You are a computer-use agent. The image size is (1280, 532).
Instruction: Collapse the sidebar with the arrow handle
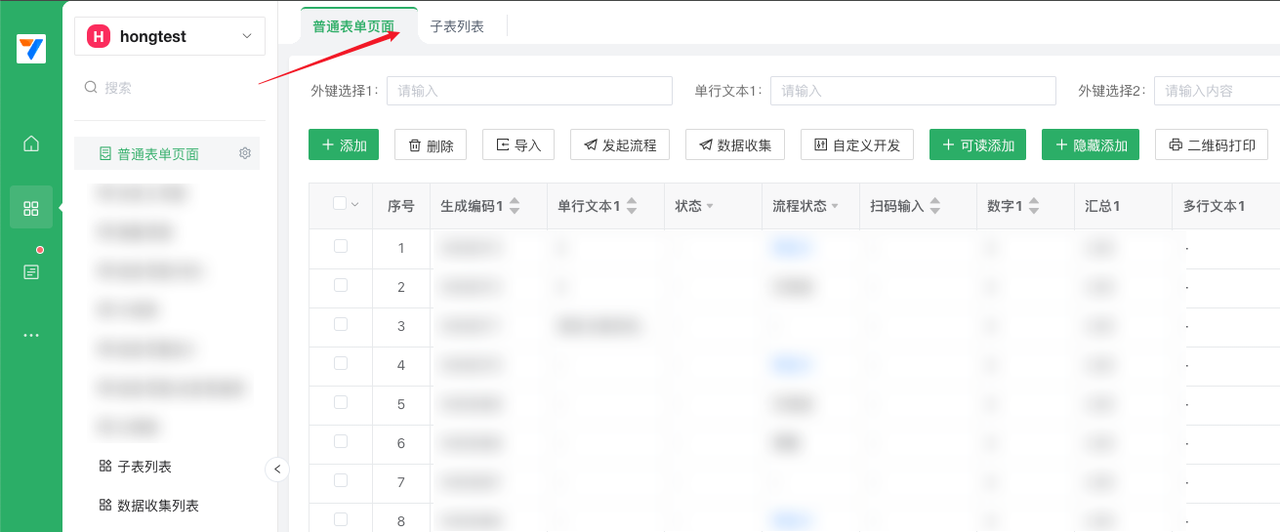pyautogui.click(x=277, y=469)
